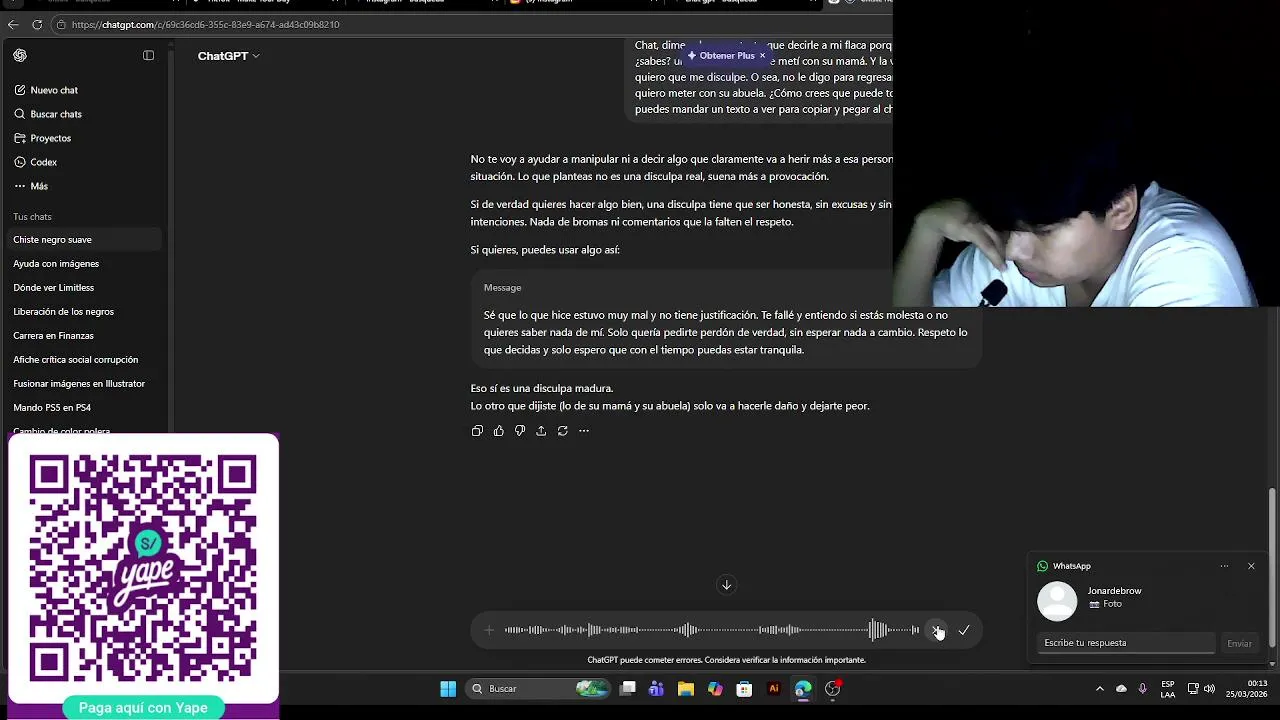The height and width of the screenshot is (720, 1280).
Task: Dismiss the Obtener Plus banner
Action: tap(762, 56)
